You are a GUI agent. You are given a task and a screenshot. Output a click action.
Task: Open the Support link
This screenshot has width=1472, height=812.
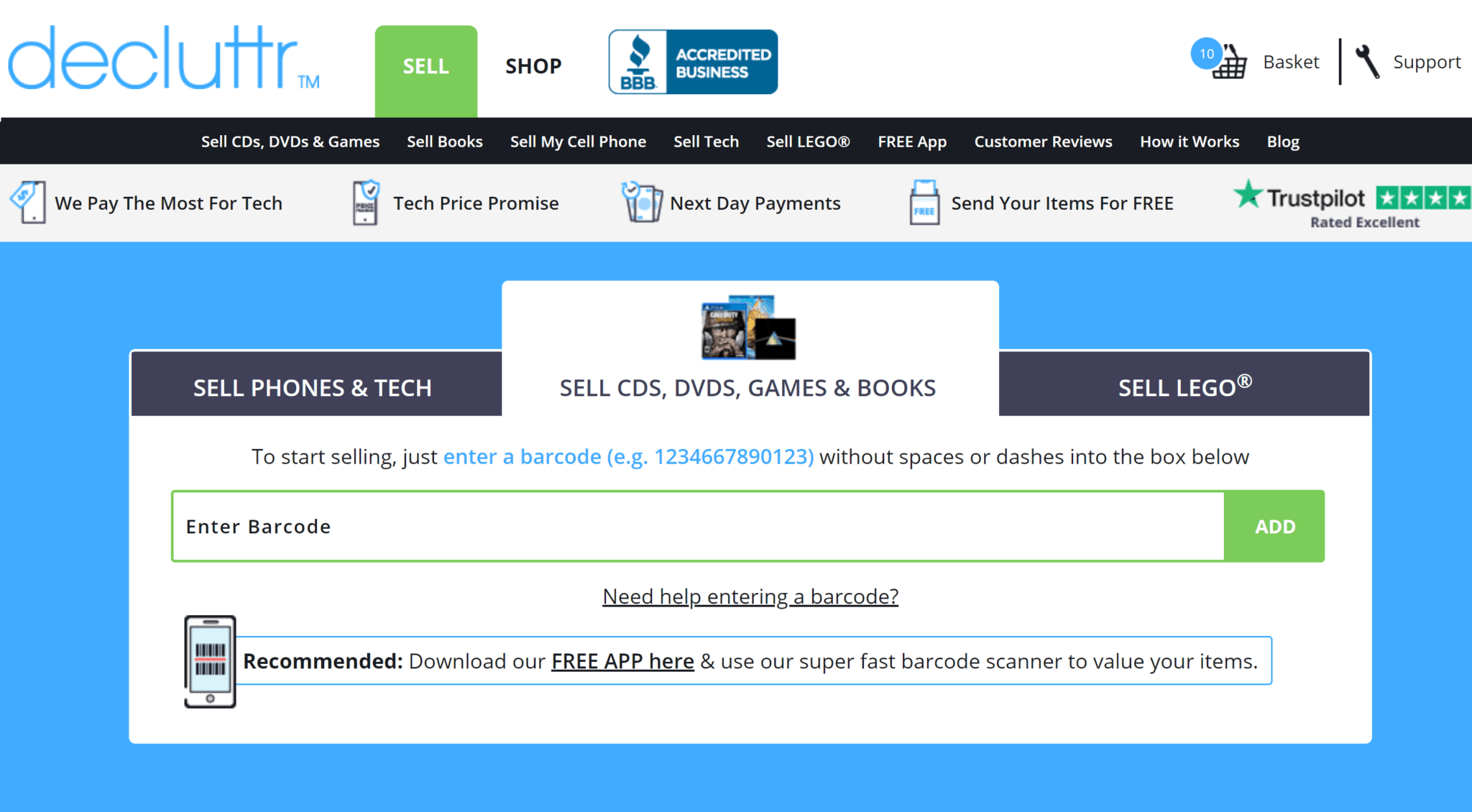(x=1427, y=62)
